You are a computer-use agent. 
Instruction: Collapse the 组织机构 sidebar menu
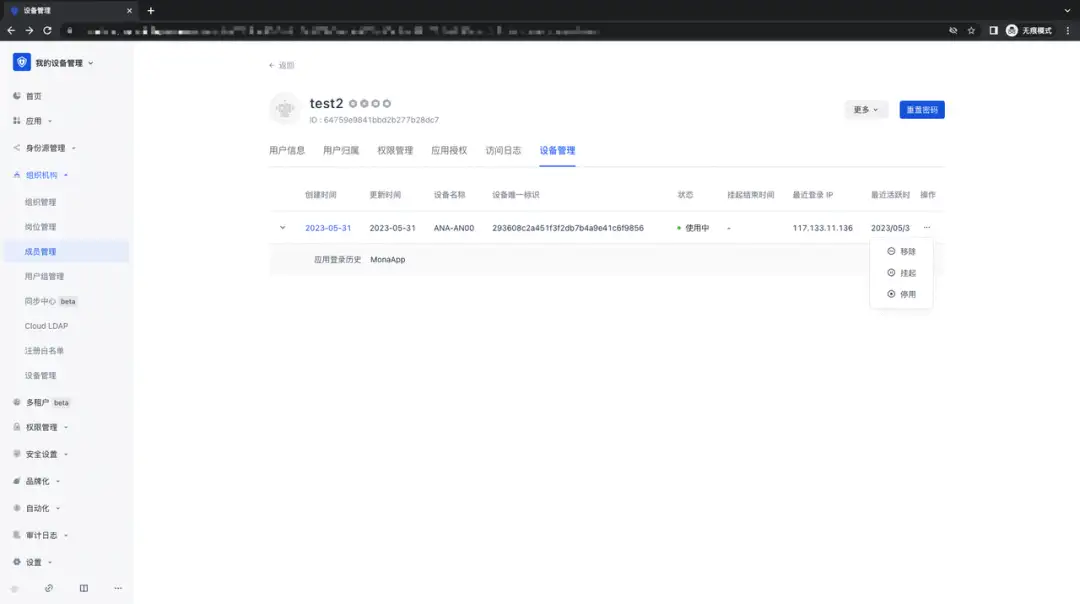[66, 175]
